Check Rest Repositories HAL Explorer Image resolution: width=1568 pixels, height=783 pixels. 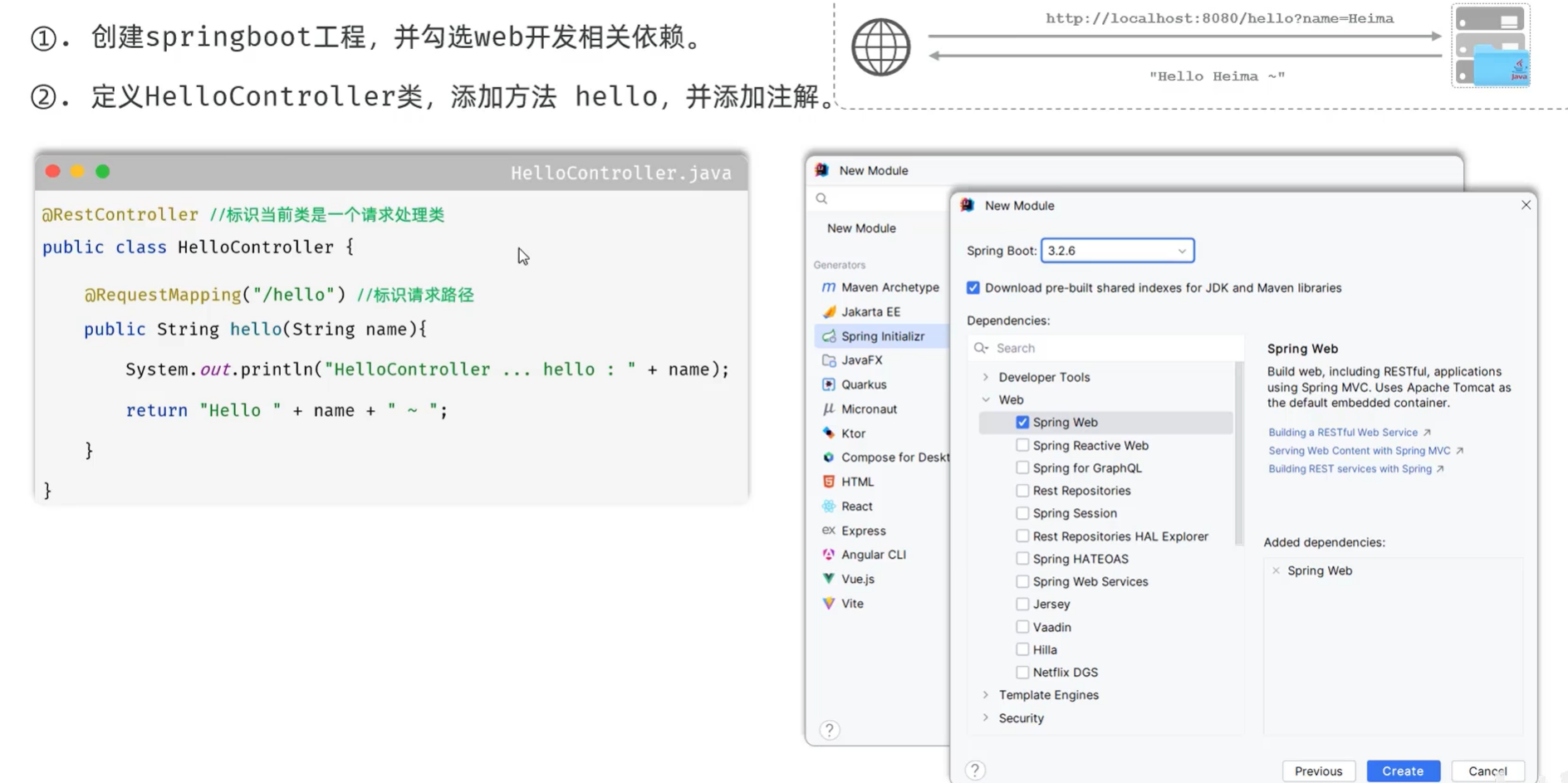tap(1022, 536)
